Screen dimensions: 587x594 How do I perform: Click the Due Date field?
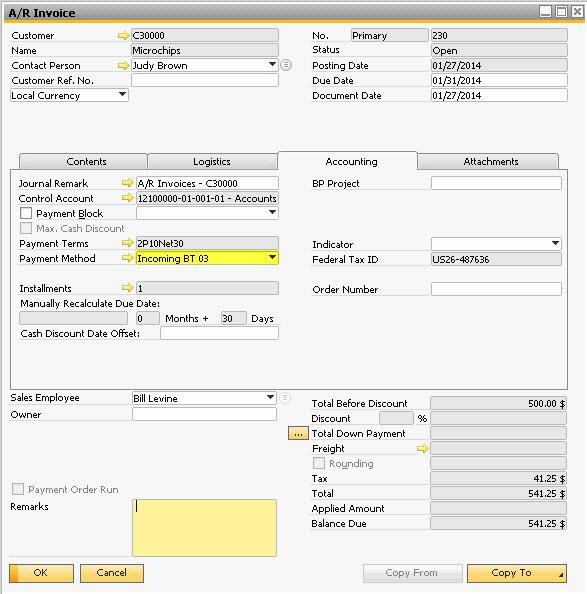pos(499,80)
